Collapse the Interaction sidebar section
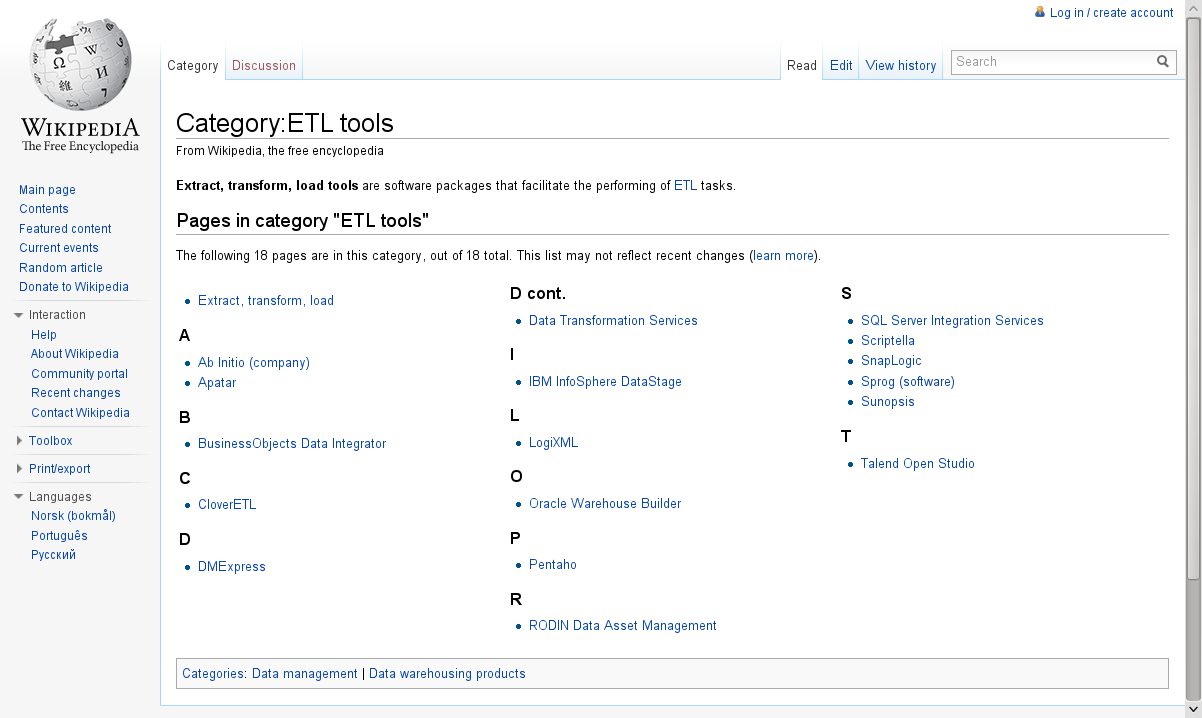 [19, 315]
